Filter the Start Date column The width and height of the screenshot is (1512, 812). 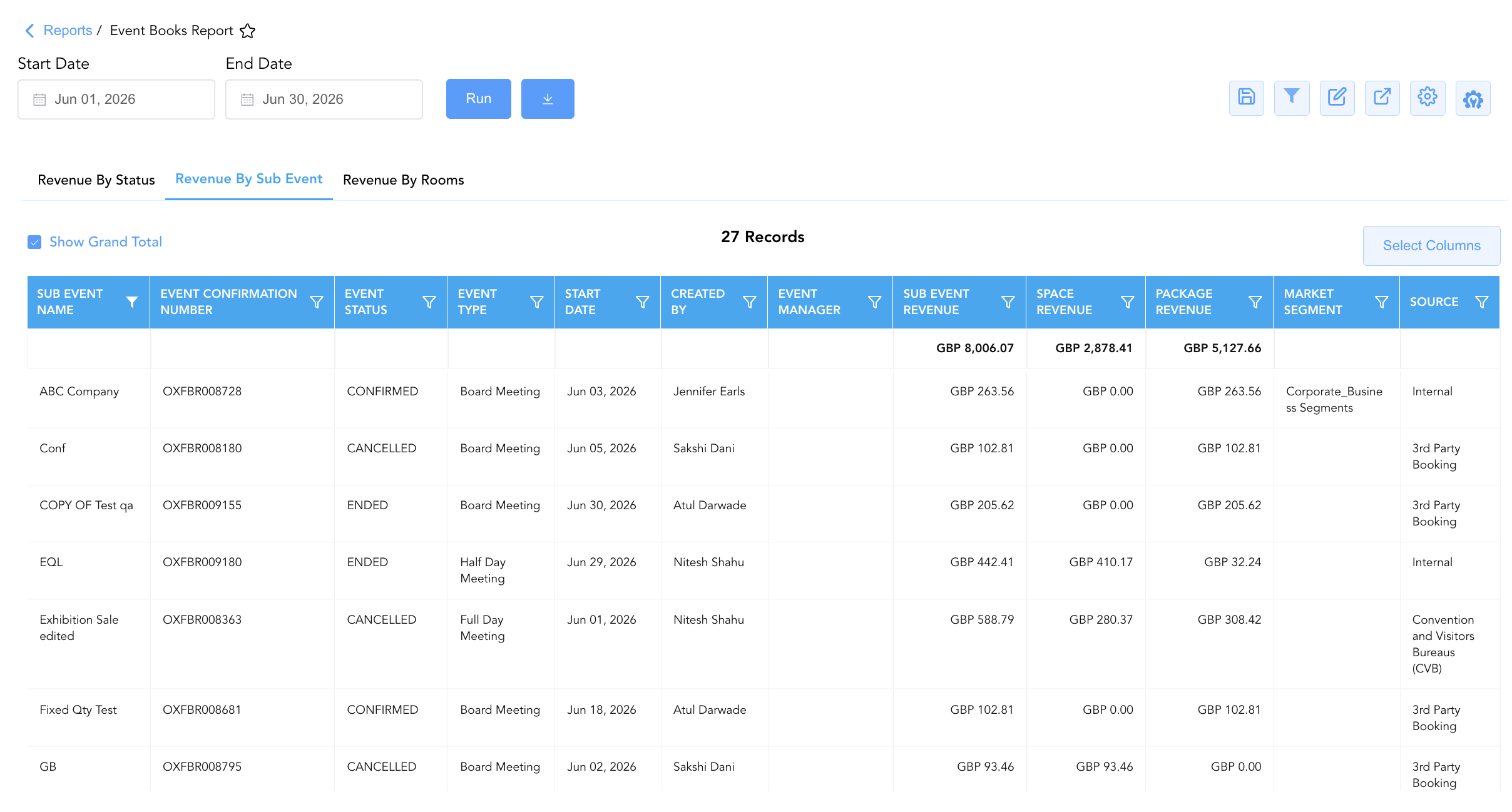(643, 302)
